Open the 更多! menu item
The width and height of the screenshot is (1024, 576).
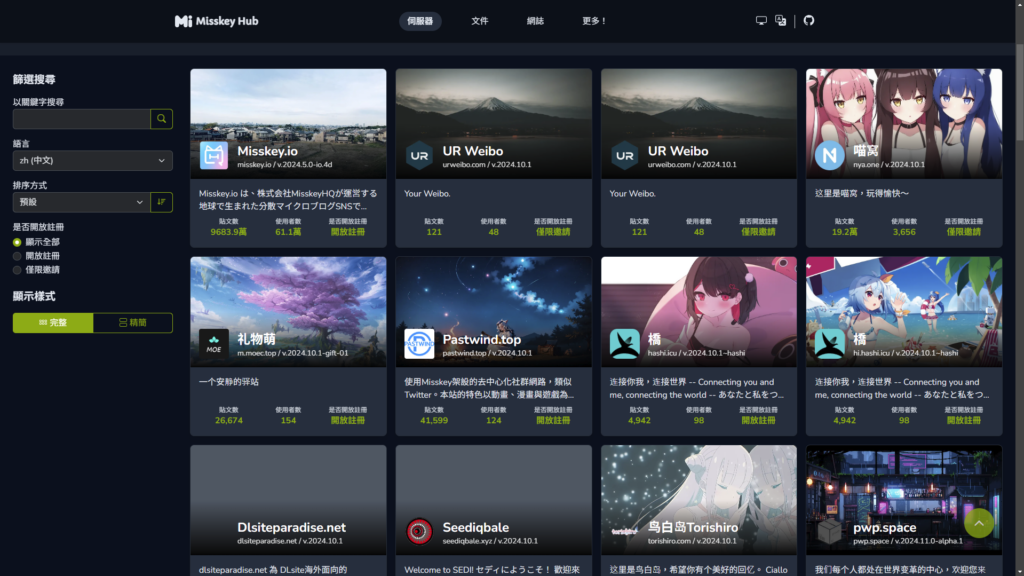click(594, 21)
